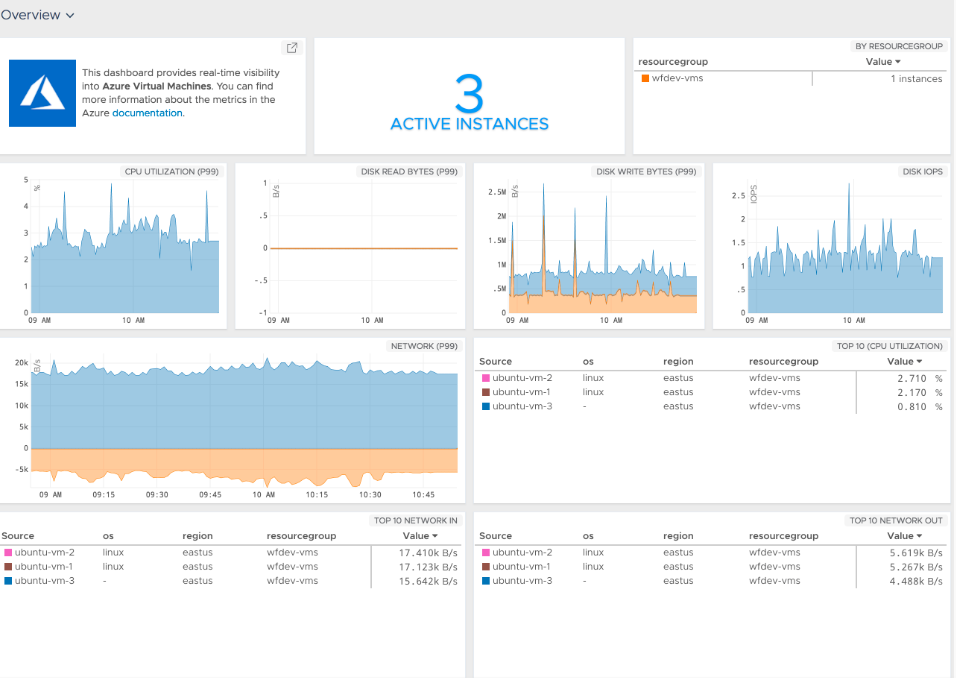Click the Disk Write Bytes (P99) chart title
This screenshot has height=678, width=956.
coord(646,171)
